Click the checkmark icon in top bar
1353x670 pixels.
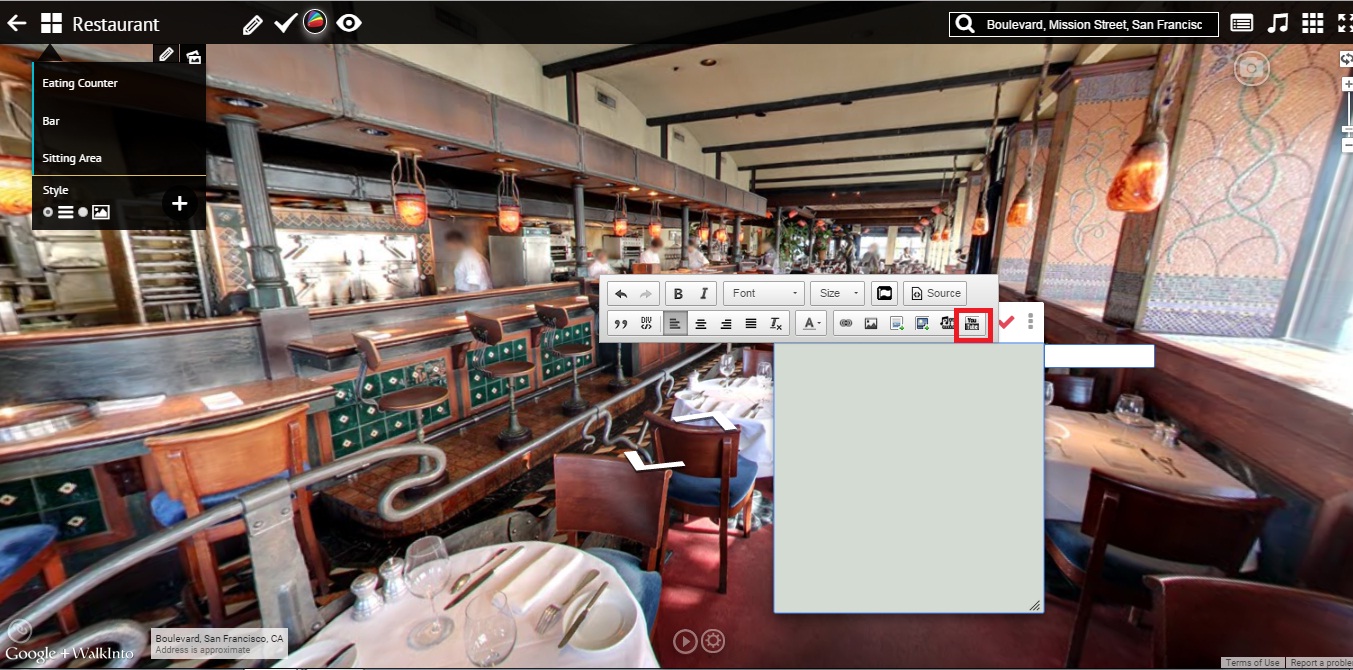[x=285, y=23]
